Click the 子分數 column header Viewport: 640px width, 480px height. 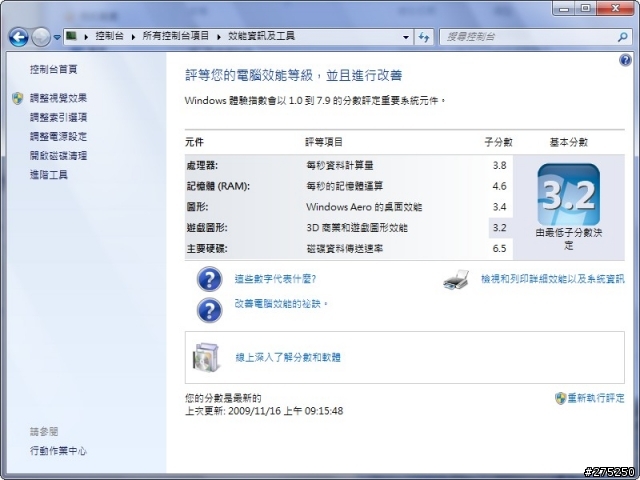[498, 142]
